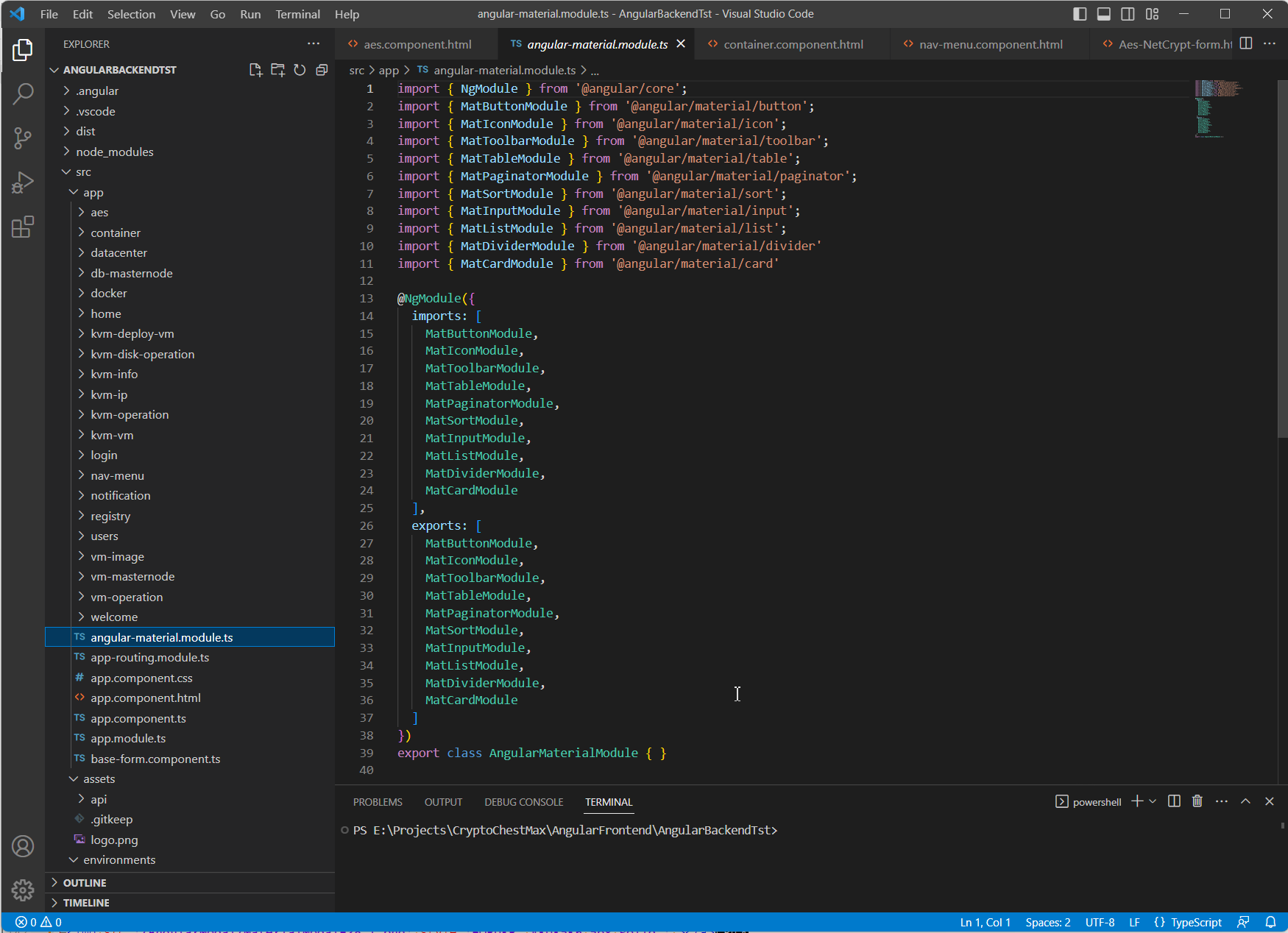1288x933 pixels.
Task: Expand the kvm-operation folder
Action: click(x=130, y=415)
